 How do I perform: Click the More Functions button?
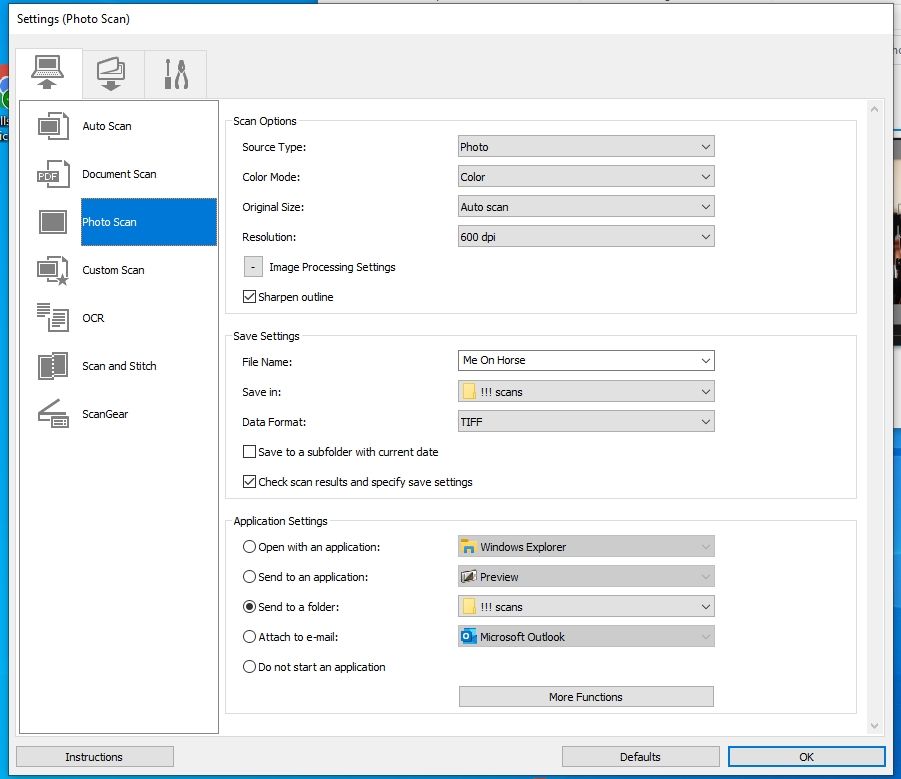tap(586, 697)
